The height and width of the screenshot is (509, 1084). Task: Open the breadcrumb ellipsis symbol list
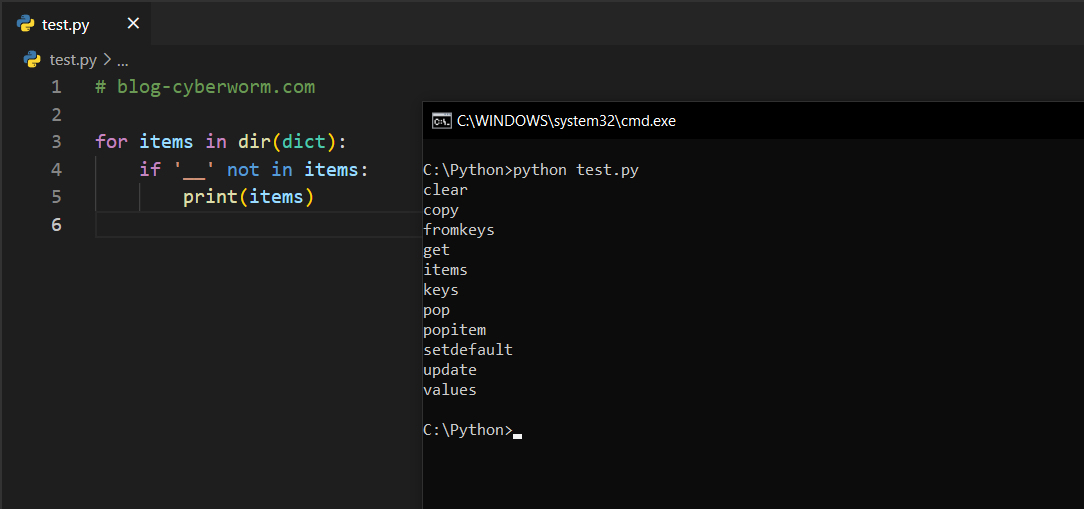click(123, 60)
